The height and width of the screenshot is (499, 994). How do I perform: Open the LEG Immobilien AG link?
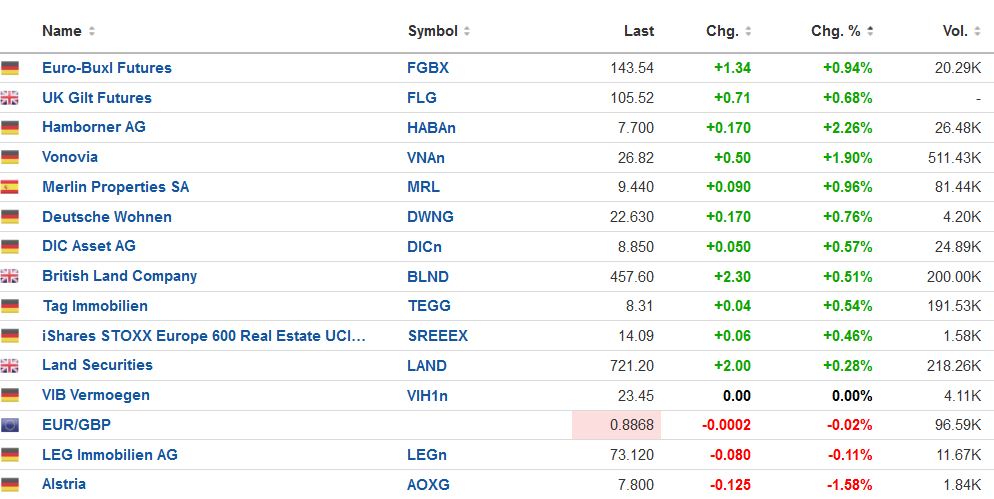coord(110,455)
